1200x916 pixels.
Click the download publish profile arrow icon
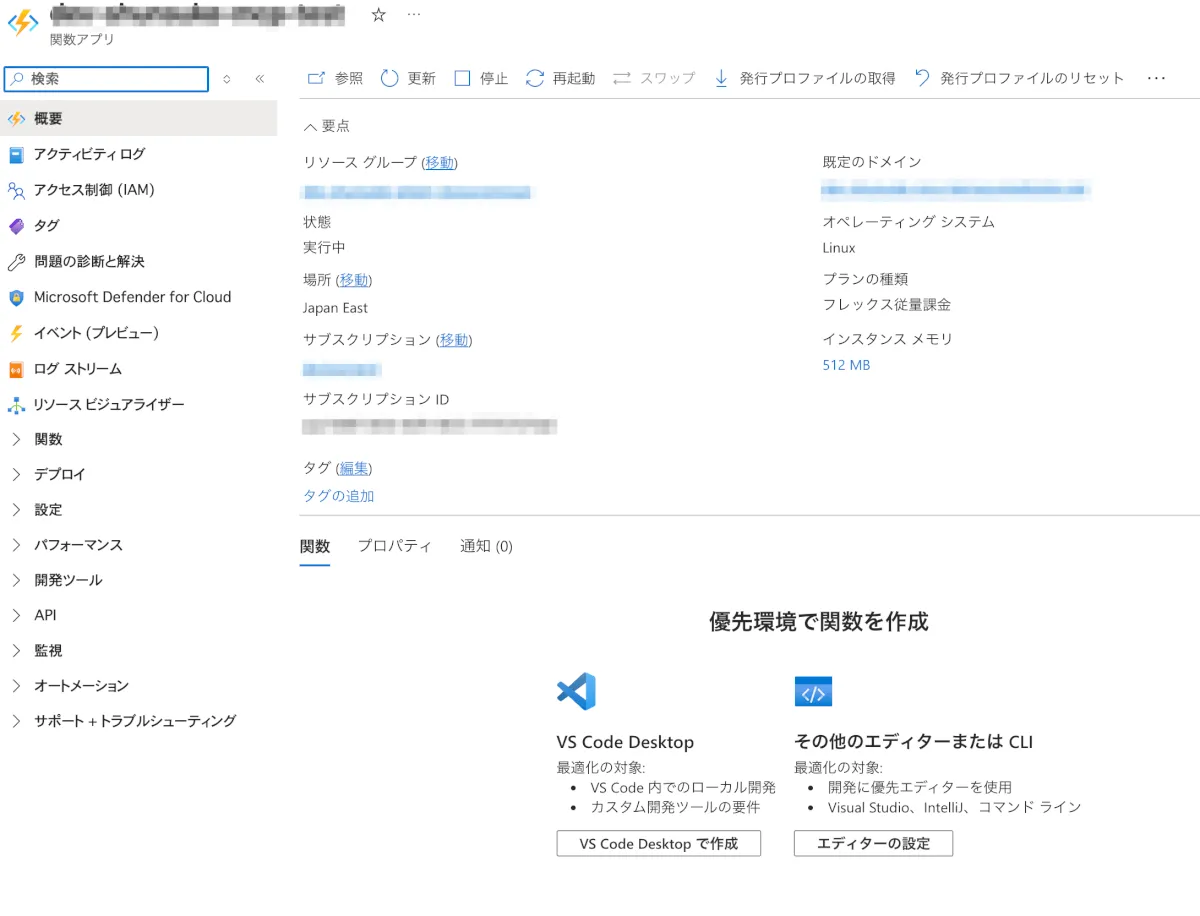[721, 78]
